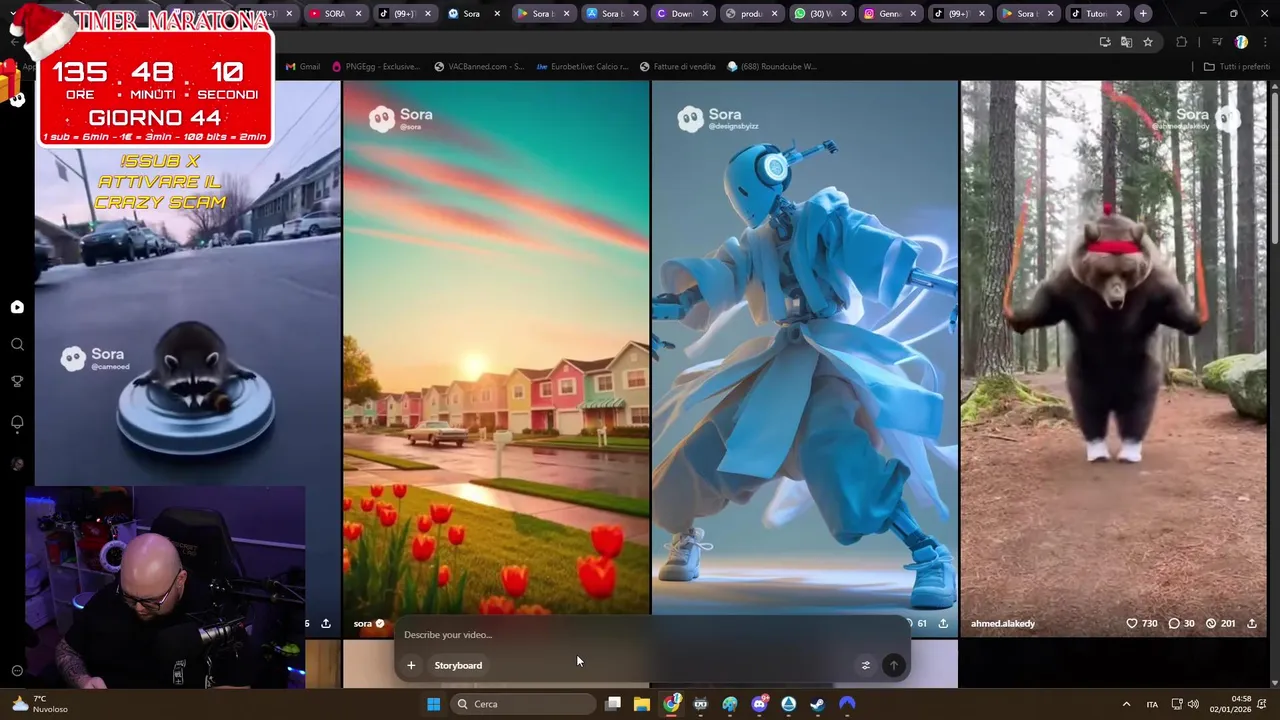Open the profile avatar in sidebar
1280x720 pixels.
click(17, 464)
